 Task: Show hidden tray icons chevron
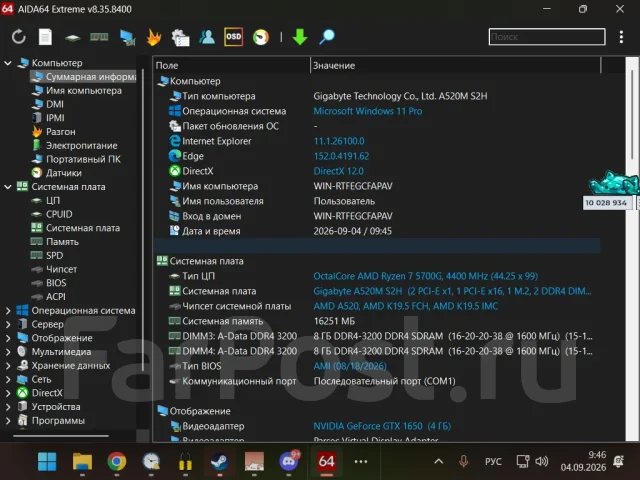pyautogui.click(x=438, y=461)
